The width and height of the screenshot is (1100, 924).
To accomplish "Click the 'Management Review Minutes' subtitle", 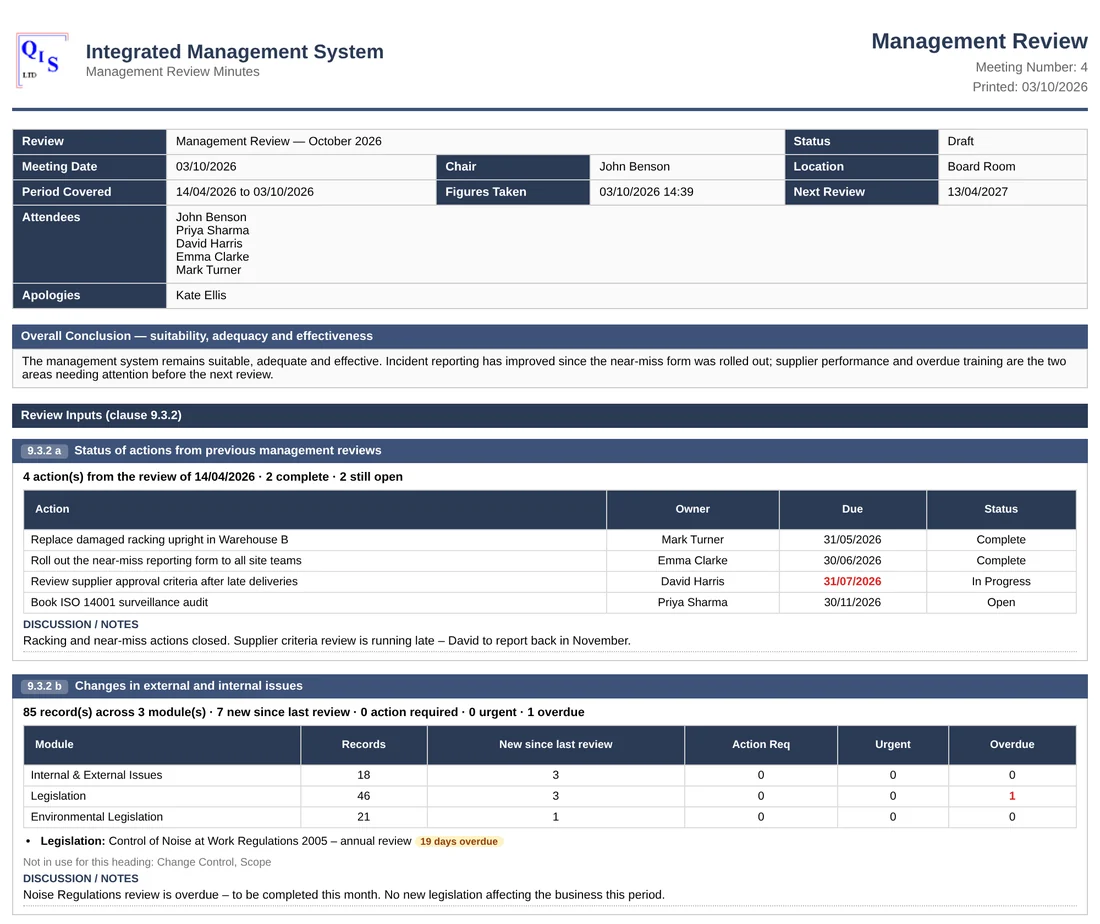I will (173, 72).
